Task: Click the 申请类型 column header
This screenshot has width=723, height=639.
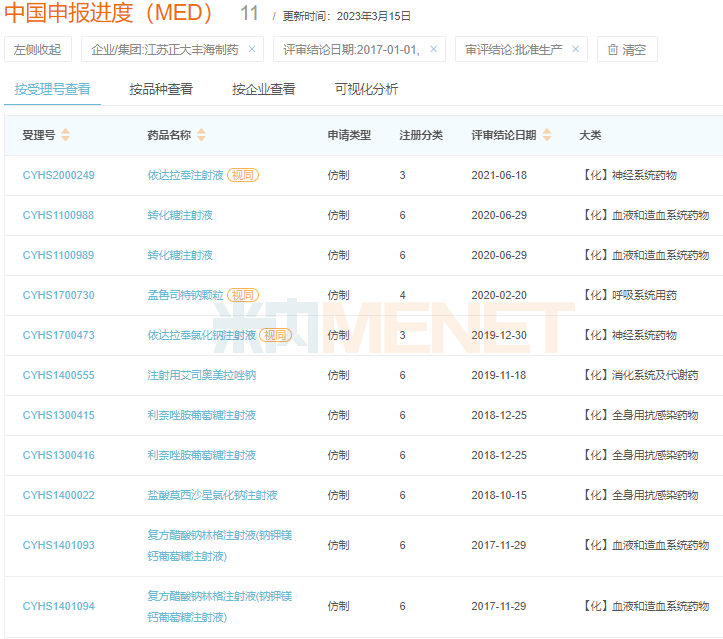Action: pyautogui.click(x=349, y=135)
